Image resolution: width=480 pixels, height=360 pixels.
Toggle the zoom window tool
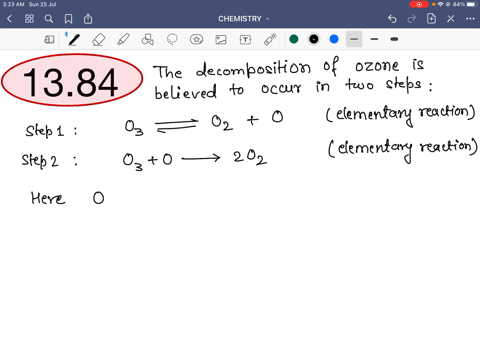(49, 40)
